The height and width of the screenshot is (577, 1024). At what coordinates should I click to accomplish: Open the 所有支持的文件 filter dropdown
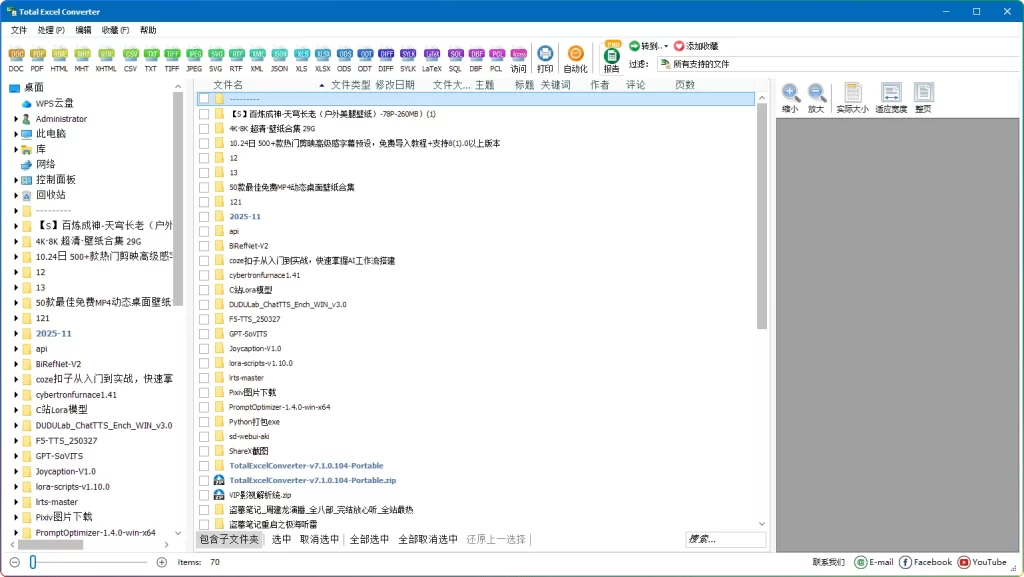pyautogui.click(x=720, y=63)
